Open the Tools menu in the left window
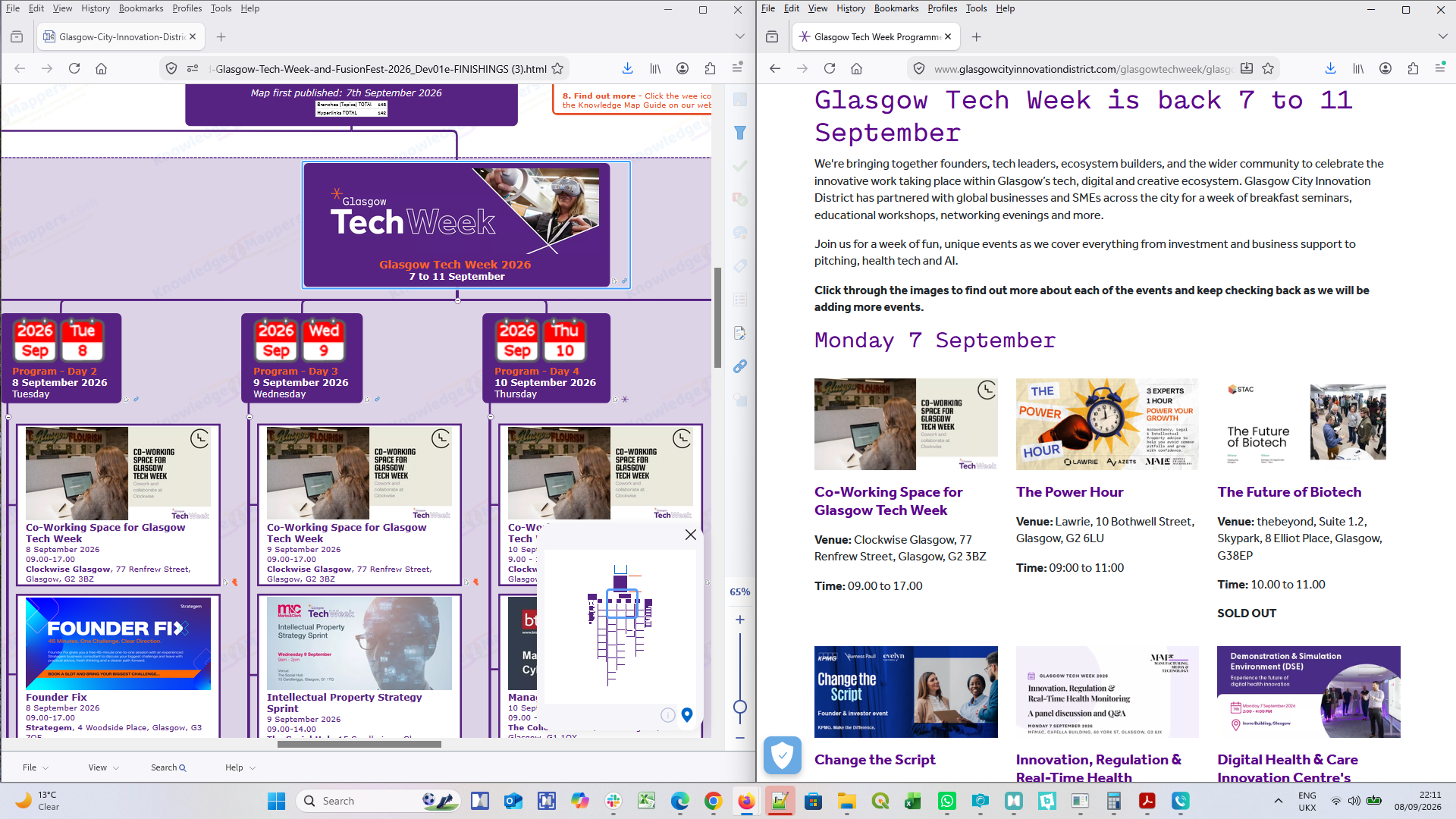This screenshot has height=819, width=1456. pyautogui.click(x=221, y=8)
